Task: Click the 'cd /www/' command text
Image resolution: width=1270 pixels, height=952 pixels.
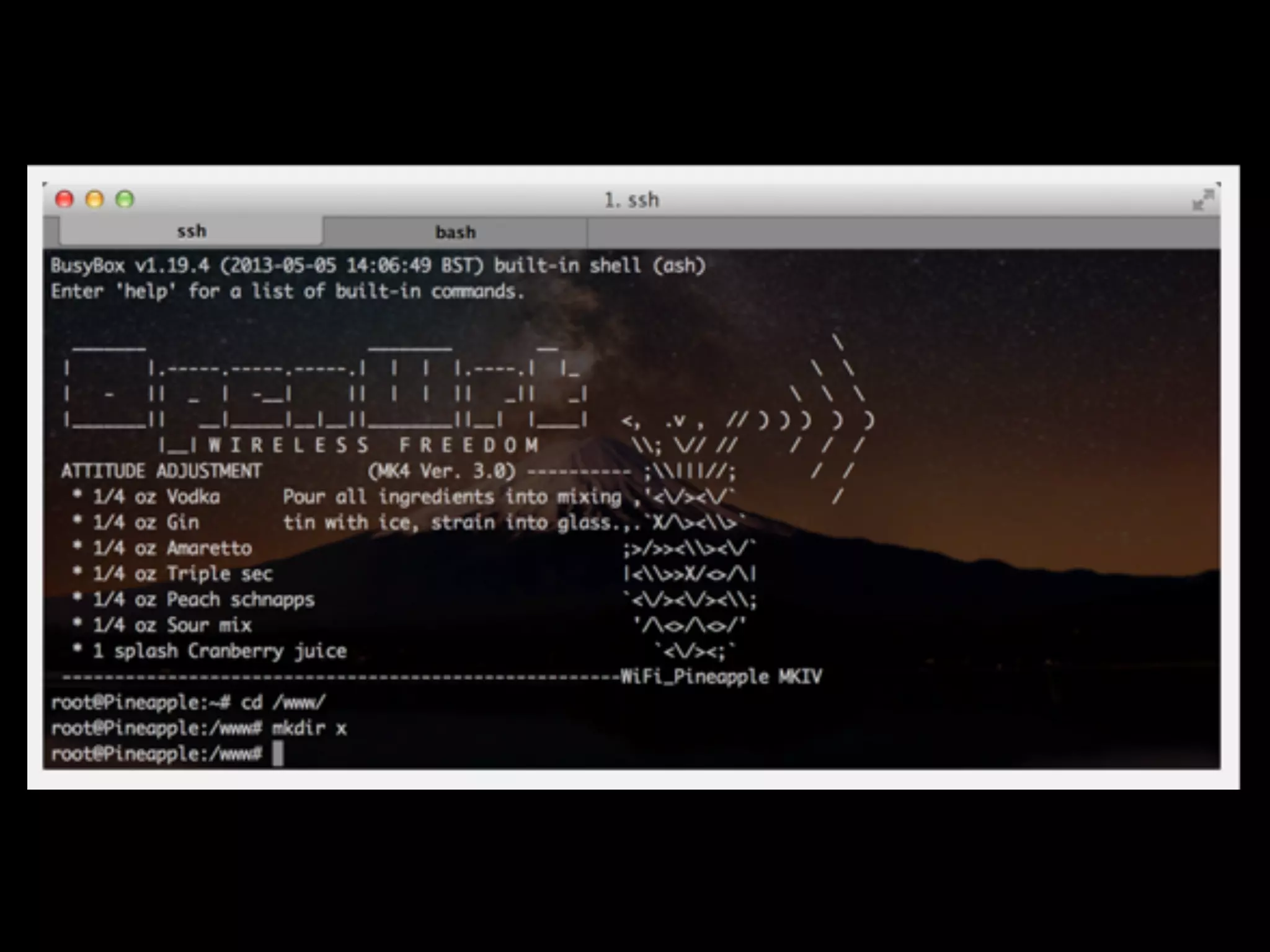Action: [282, 702]
